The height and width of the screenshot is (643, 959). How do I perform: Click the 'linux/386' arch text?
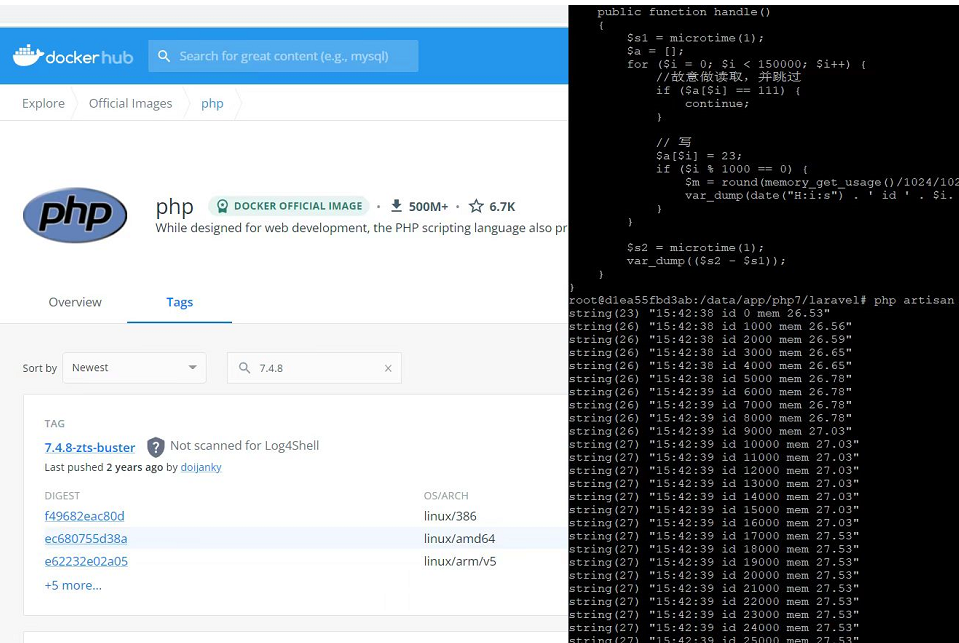[450, 516]
